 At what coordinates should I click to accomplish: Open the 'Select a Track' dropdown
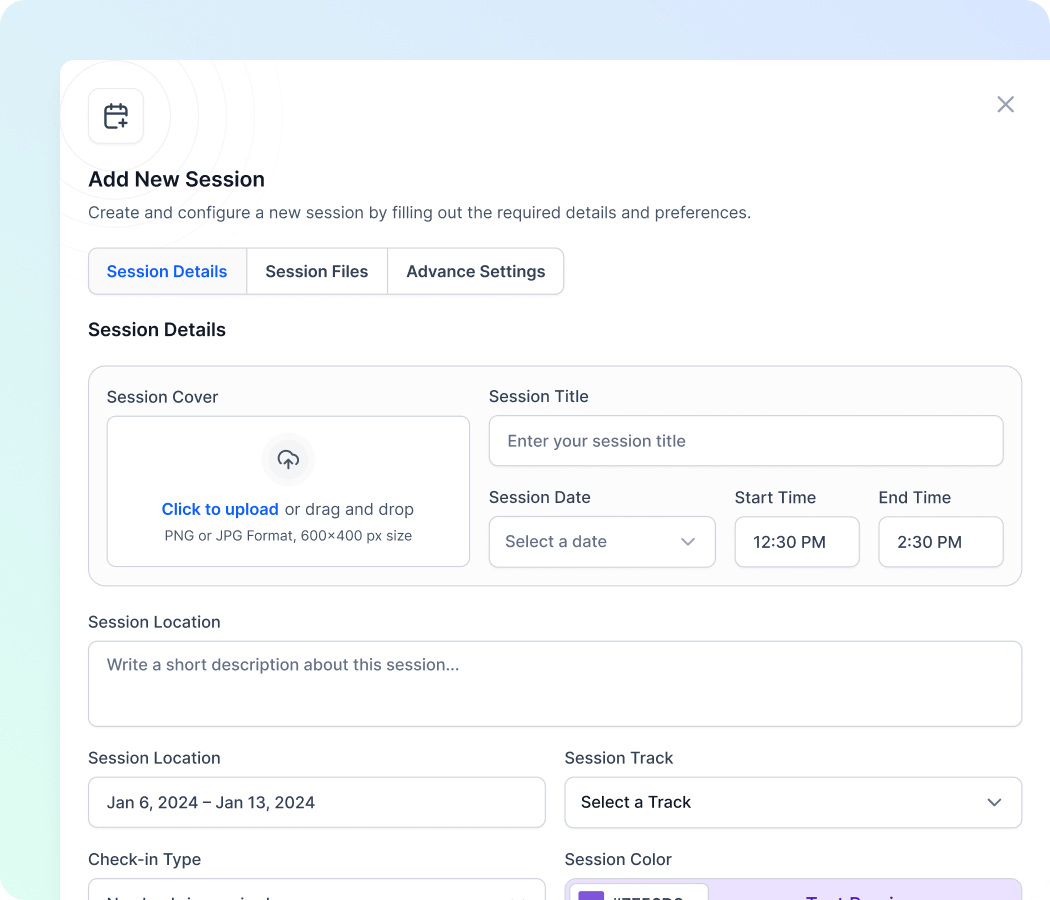click(x=793, y=802)
